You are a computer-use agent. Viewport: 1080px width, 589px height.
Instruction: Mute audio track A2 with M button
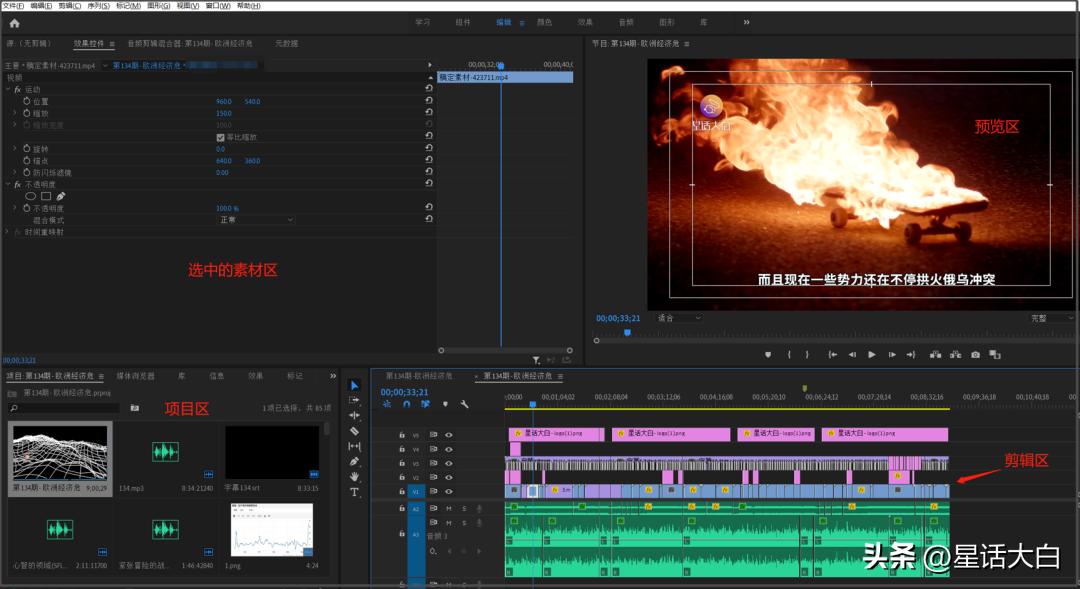click(449, 509)
